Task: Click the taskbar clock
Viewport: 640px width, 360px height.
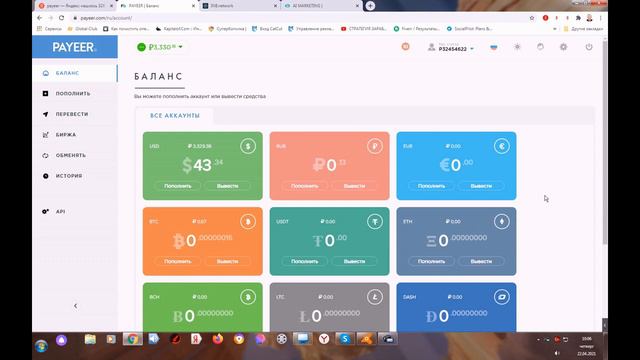Action: point(587,346)
